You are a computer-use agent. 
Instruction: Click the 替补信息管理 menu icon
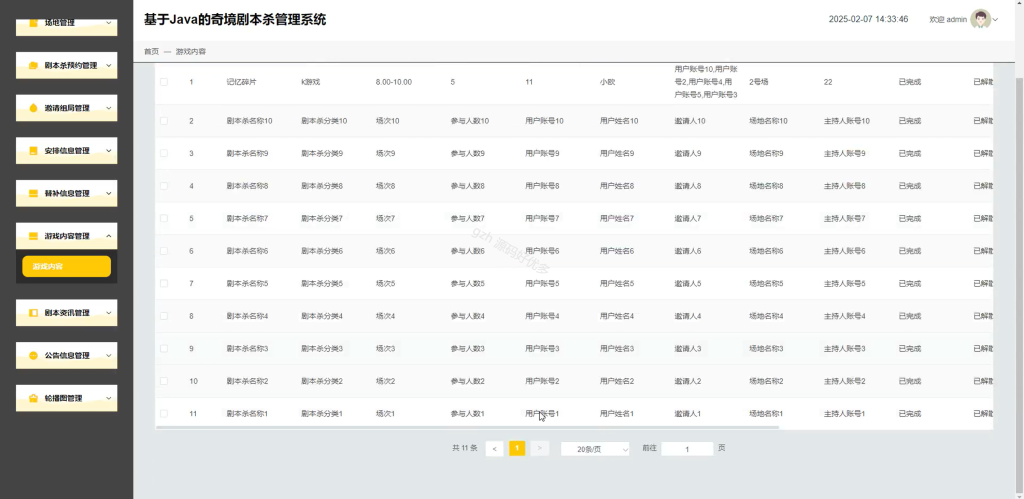pos(33,193)
